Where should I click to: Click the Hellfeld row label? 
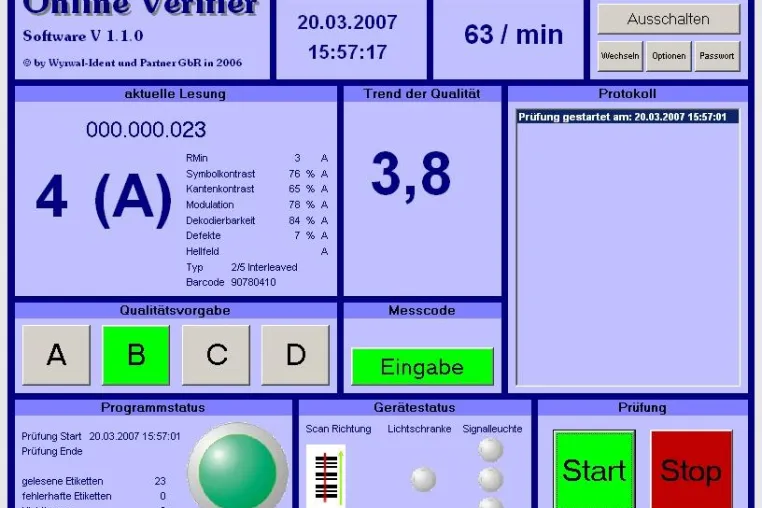coord(202,251)
